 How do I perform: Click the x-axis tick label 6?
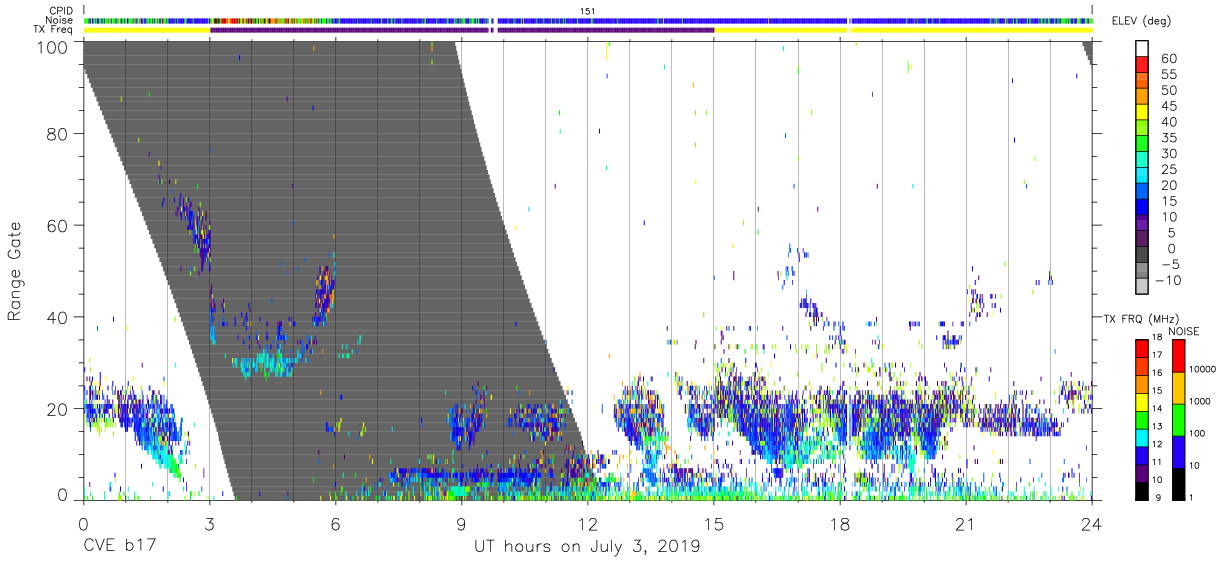[335, 522]
